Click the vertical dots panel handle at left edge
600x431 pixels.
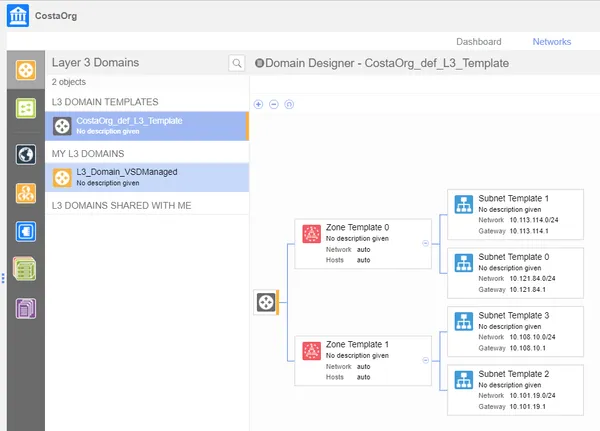pyautogui.click(x=3, y=278)
